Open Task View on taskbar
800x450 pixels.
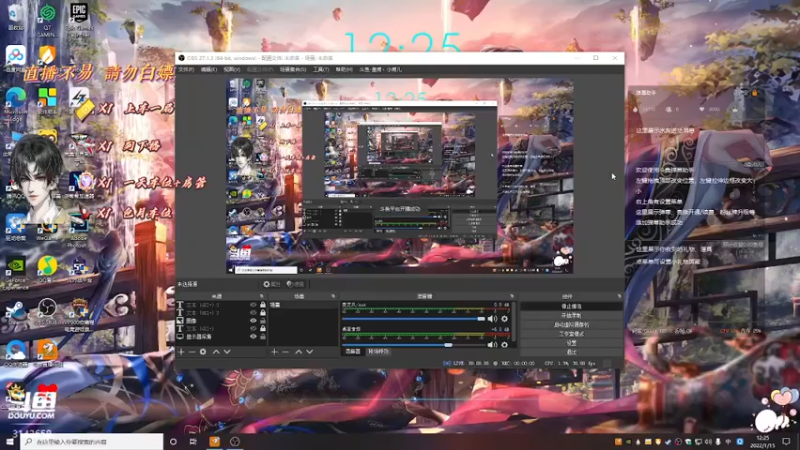pyautogui.click(x=193, y=442)
